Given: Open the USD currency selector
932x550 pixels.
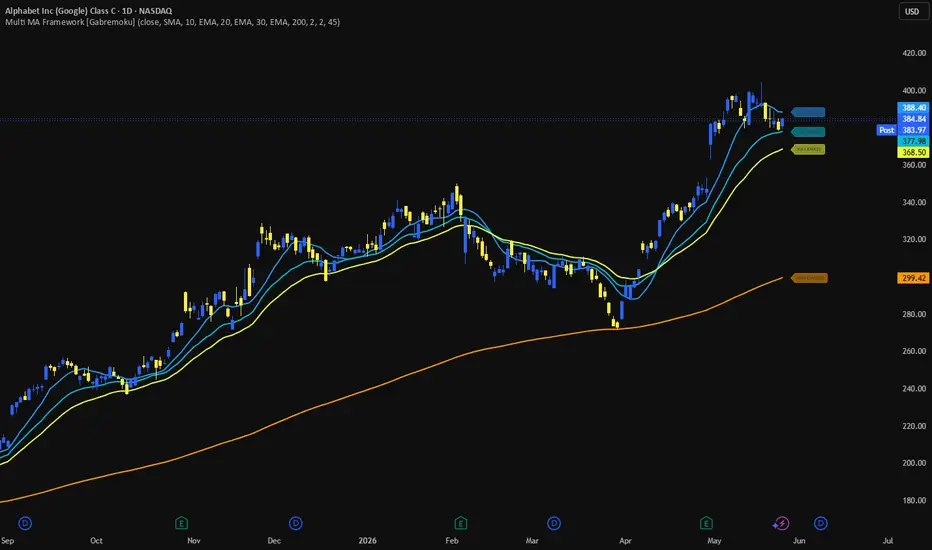Looking at the screenshot, I should 912,11.
